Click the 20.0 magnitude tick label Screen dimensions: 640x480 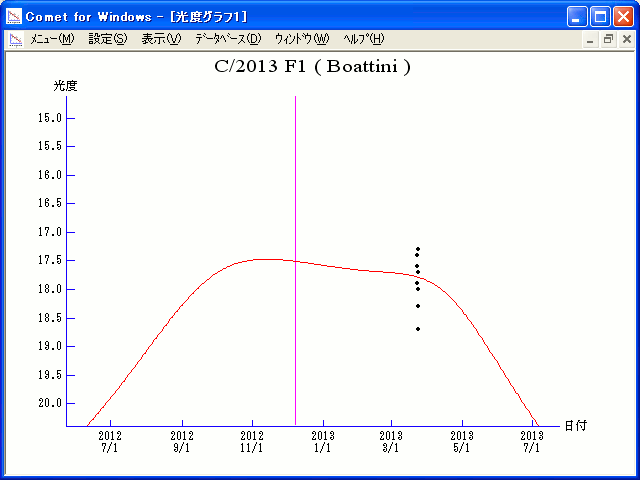pos(50,403)
